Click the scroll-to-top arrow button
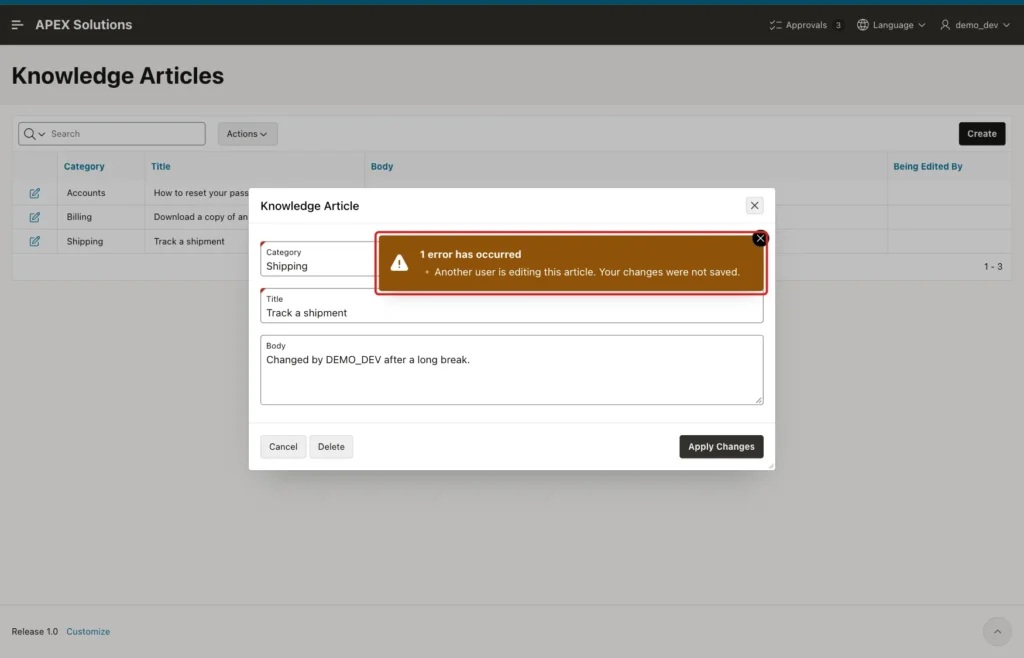This screenshot has height=658, width=1024. tap(997, 631)
